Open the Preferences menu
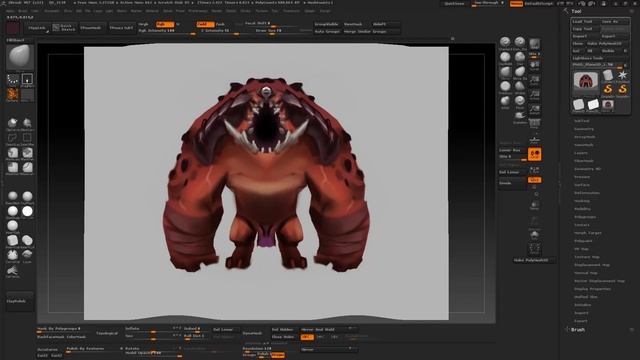The height and width of the screenshot is (360, 640). tap(198, 11)
